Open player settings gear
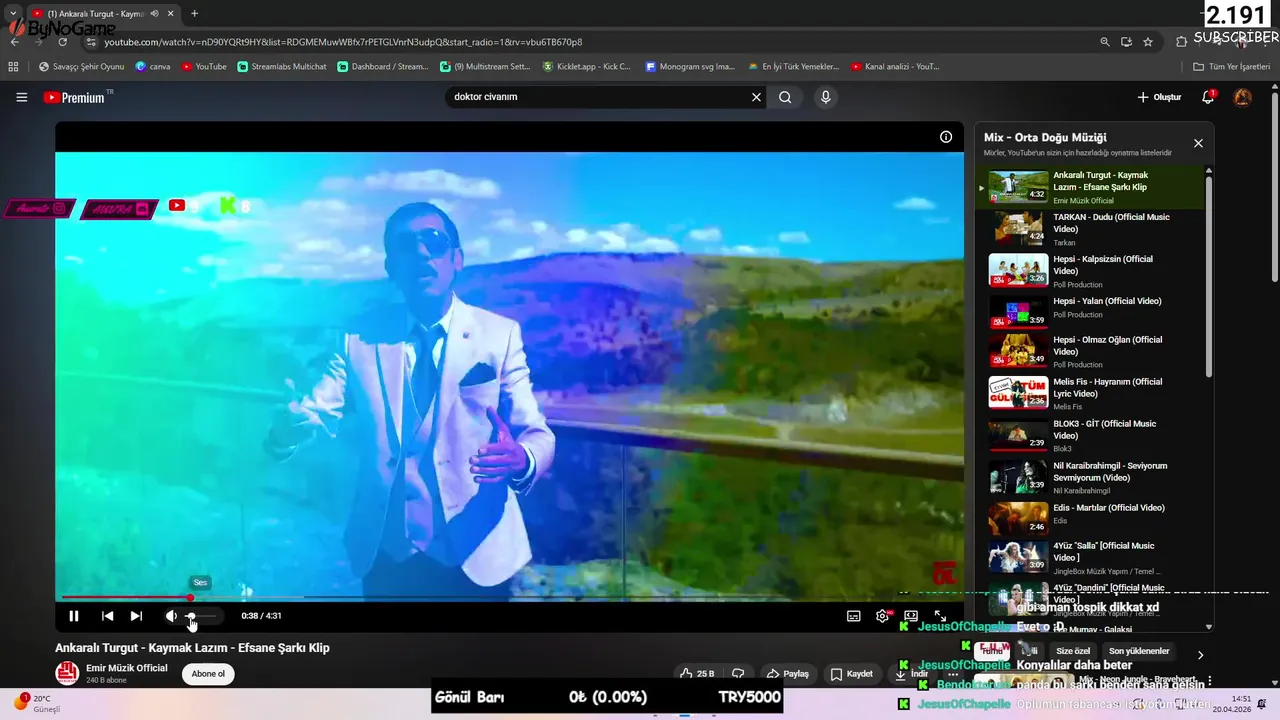The width and height of the screenshot is (1280, 720). pos(882,616)
